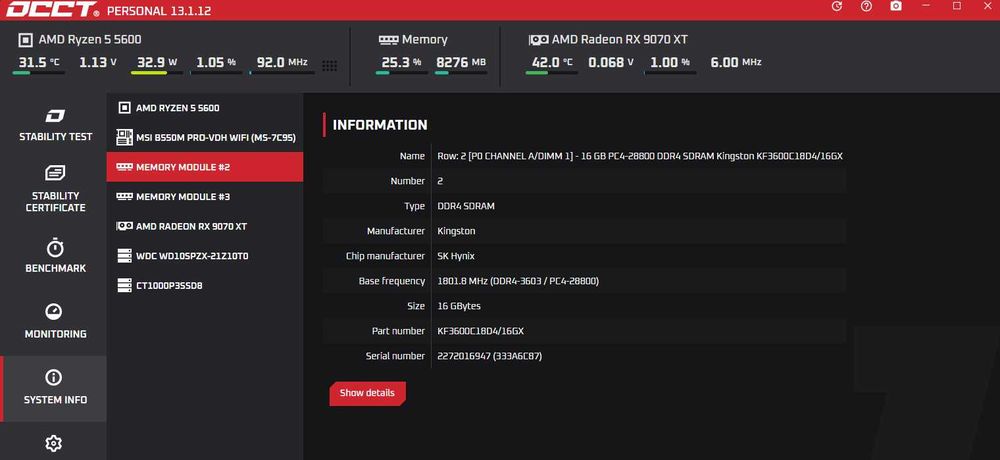
Task: Click the Memory icon in the header
Action: [388, 40]
